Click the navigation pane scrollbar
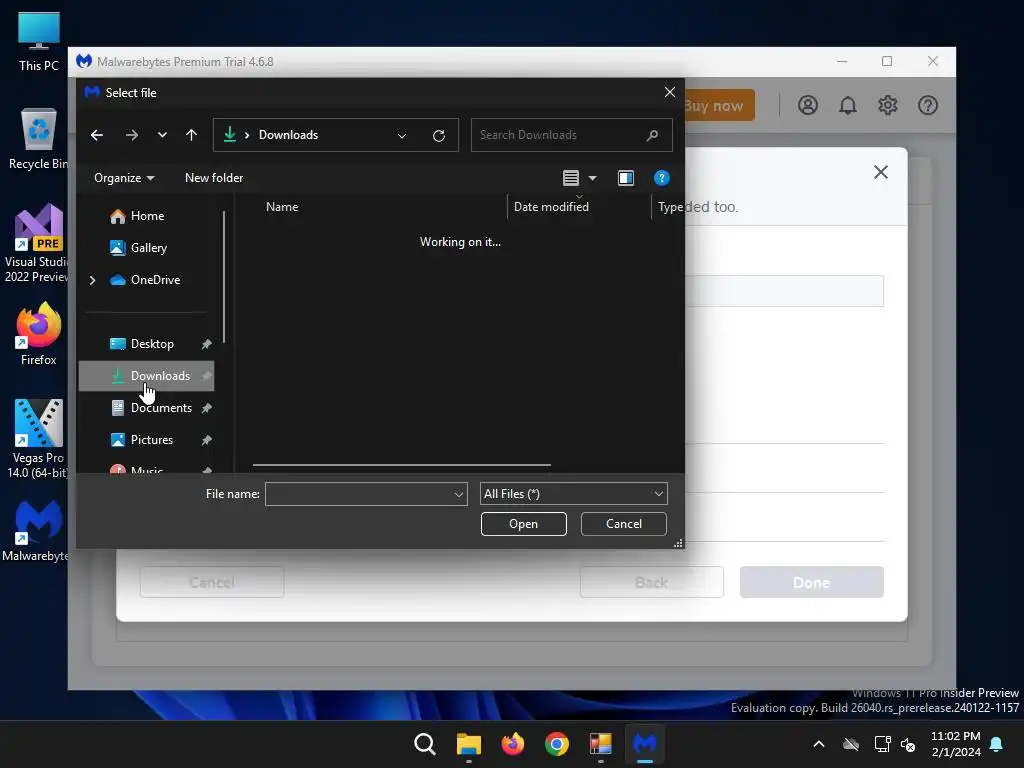The height and width of the screenshot is (768, 1024). click(x=224, y=277)
